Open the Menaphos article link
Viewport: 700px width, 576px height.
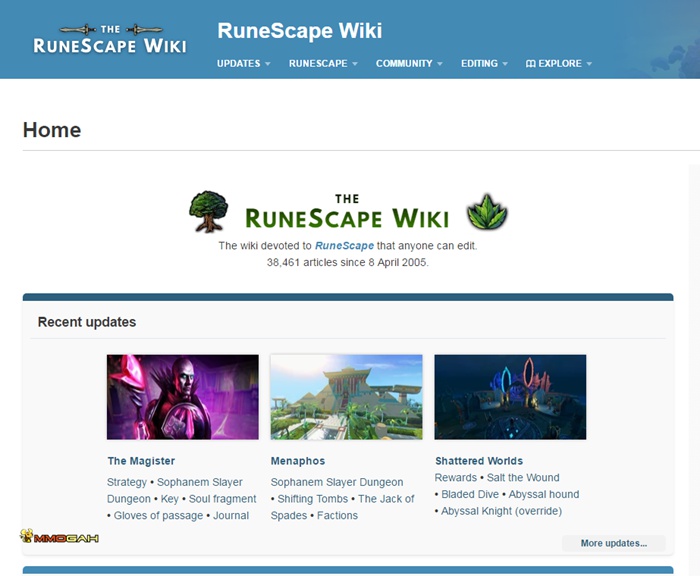click(298, 461)
